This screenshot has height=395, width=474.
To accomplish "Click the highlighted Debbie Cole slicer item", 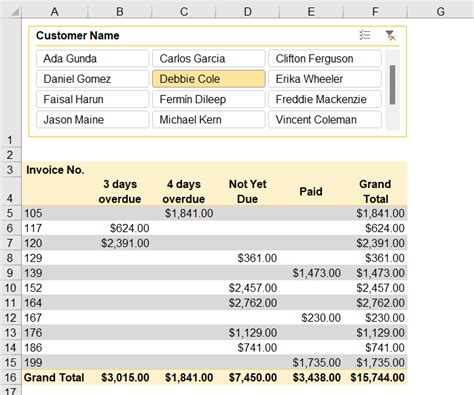I will pos(209,79).
